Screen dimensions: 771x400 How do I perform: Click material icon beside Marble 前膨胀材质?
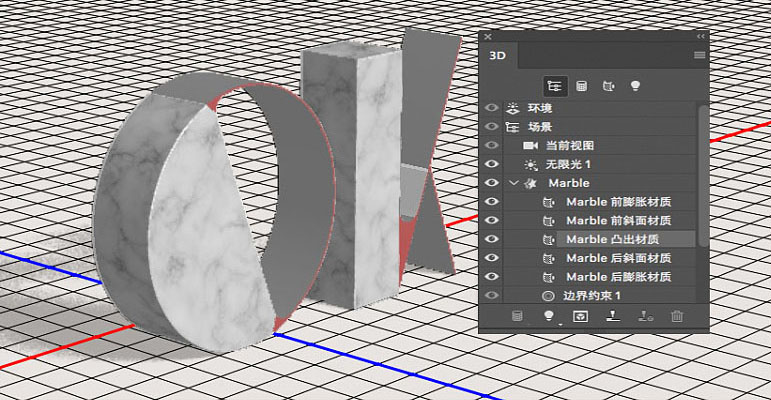pyautogui.click(x=548, y=202)
